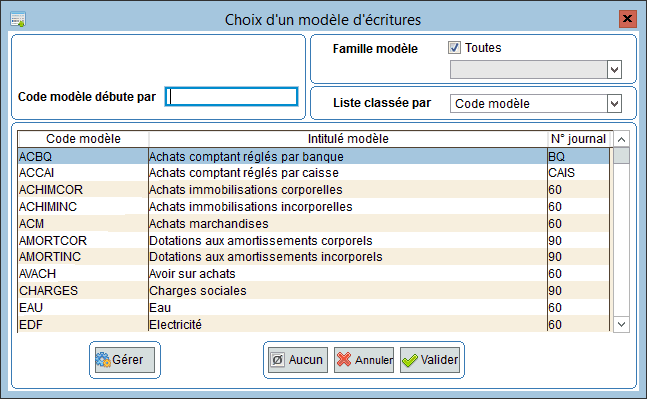Sort by the Code modèle column header
Viewport: 647px width, 399px height.
tap(83, 139)
